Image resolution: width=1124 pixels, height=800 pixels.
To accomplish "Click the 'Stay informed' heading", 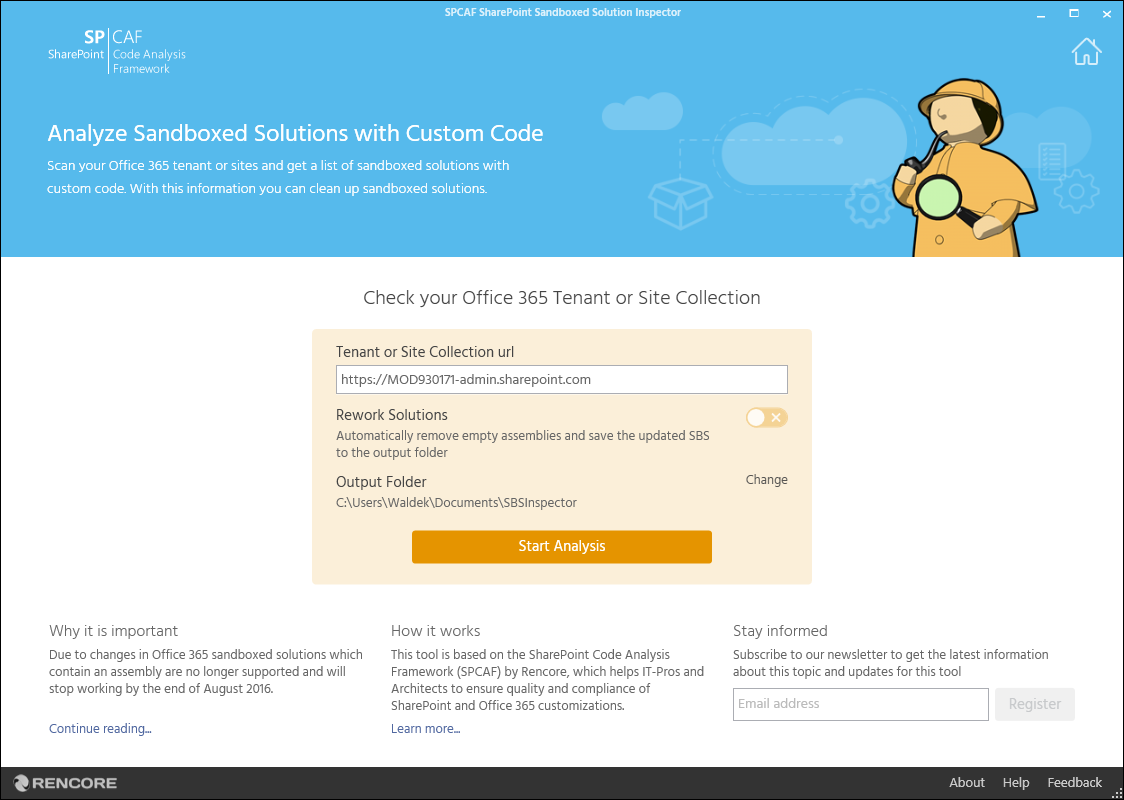I will coord(780,631).
